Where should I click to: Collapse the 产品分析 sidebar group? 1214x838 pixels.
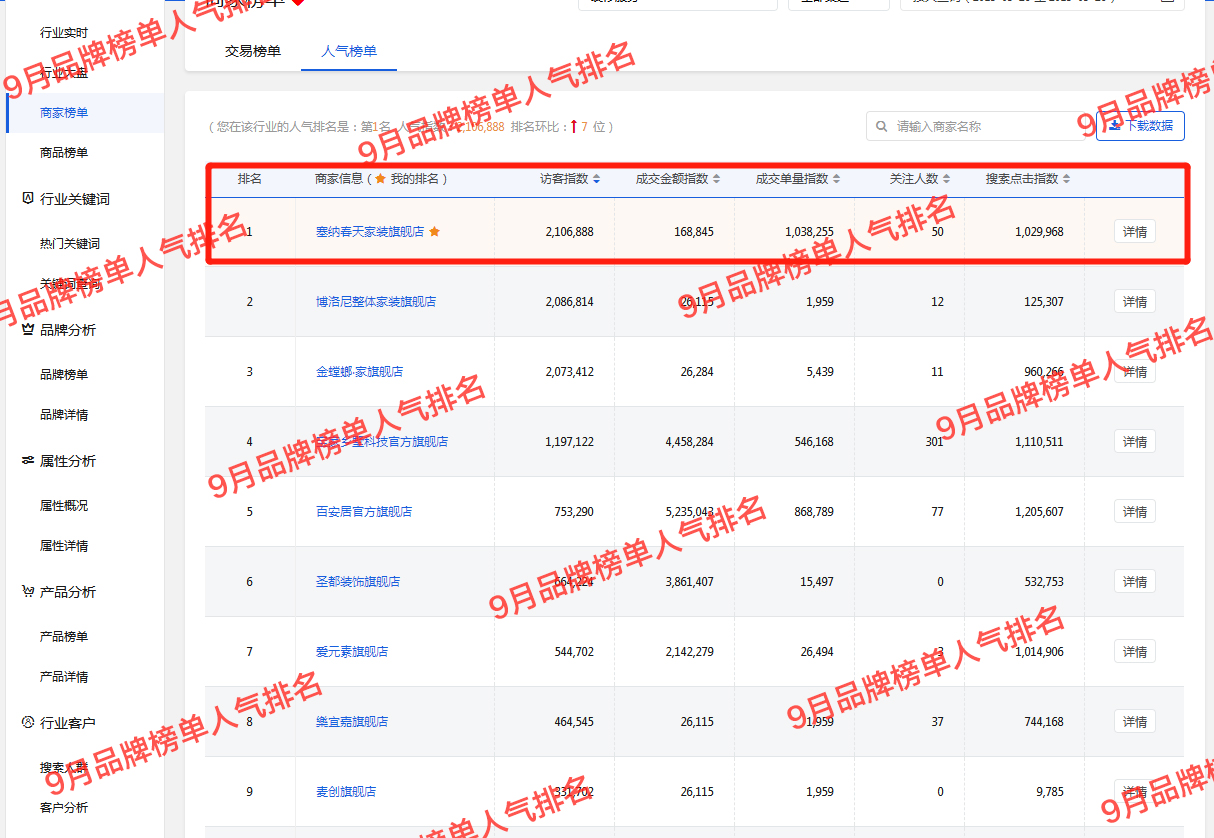(68, 592)
